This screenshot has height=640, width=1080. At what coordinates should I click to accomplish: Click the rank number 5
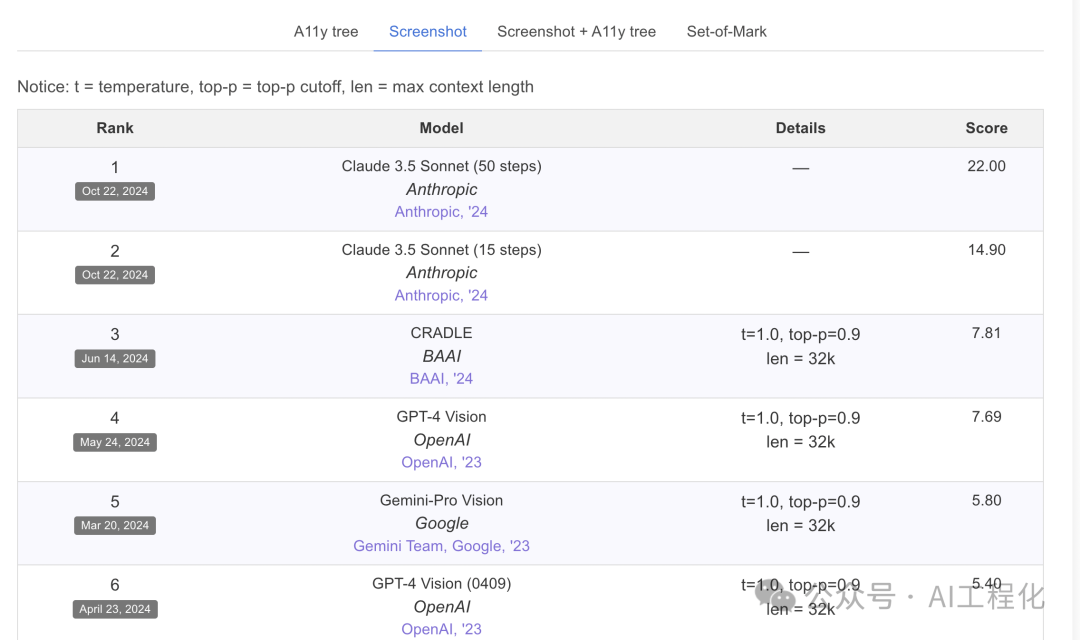(115, 502)
